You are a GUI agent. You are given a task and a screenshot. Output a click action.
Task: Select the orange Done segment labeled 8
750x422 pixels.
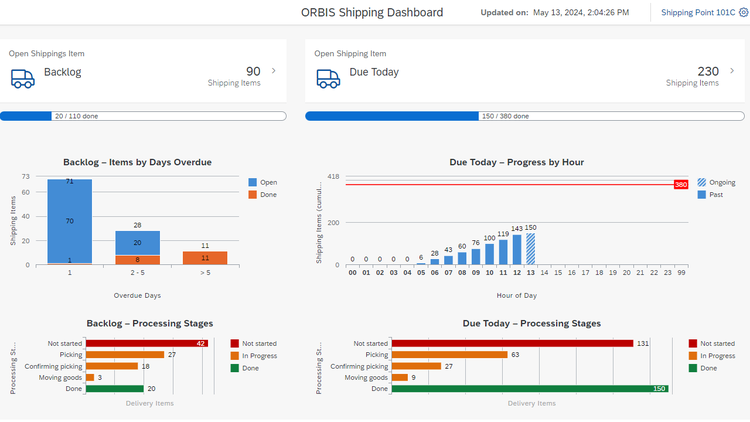[137, 260]
